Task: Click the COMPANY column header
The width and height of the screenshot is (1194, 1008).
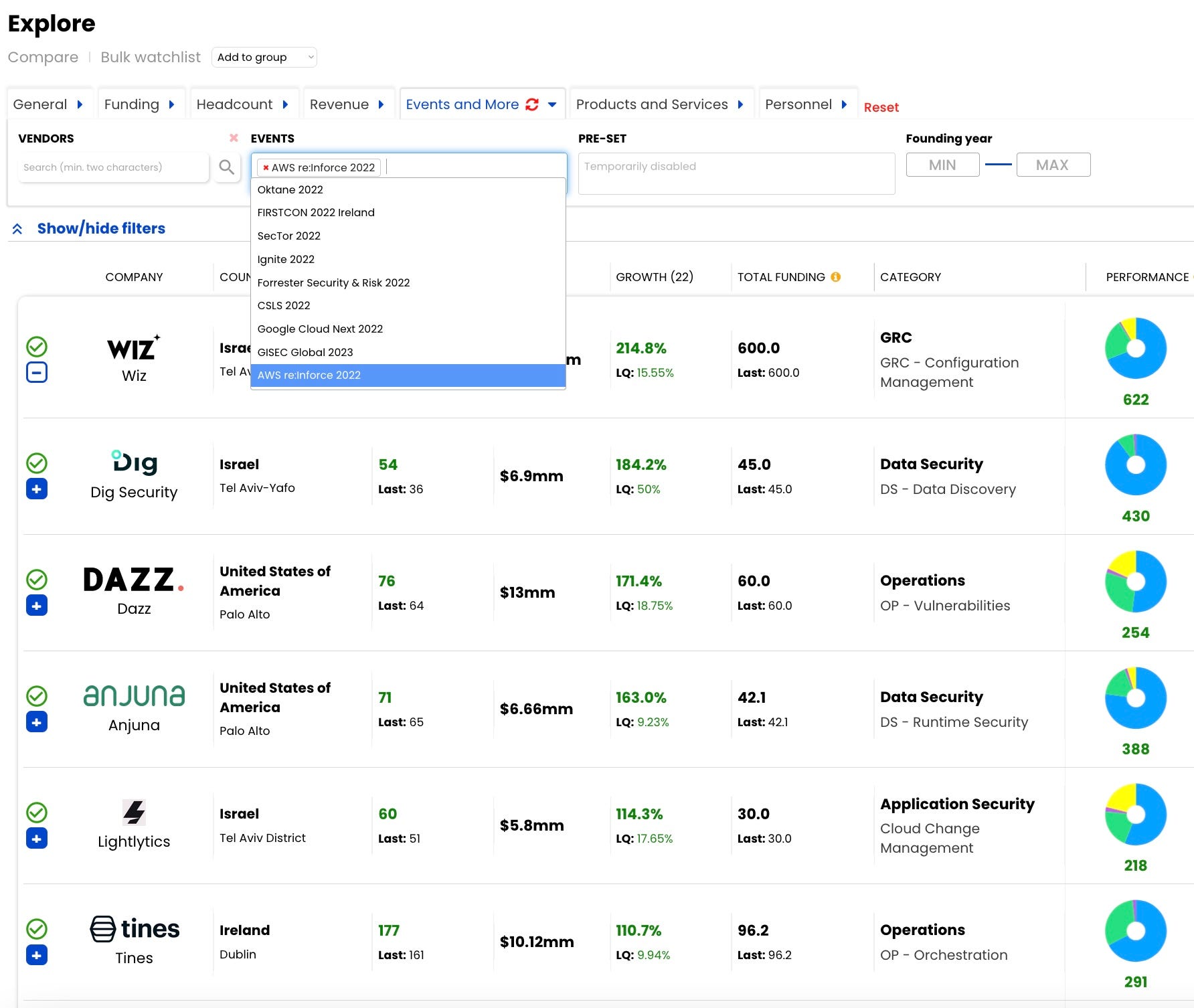Action: click(134, 277)
